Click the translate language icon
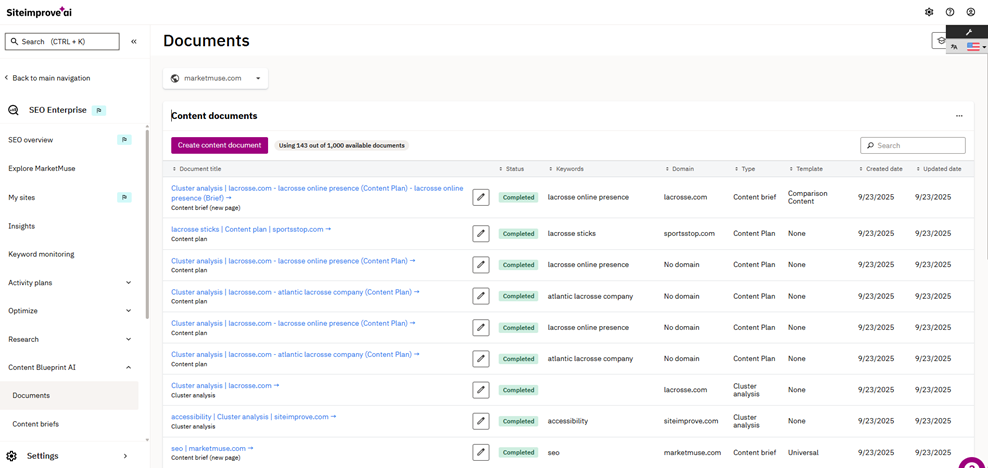The width and height of the screenshot is (988, 468). tap(954, 47)
